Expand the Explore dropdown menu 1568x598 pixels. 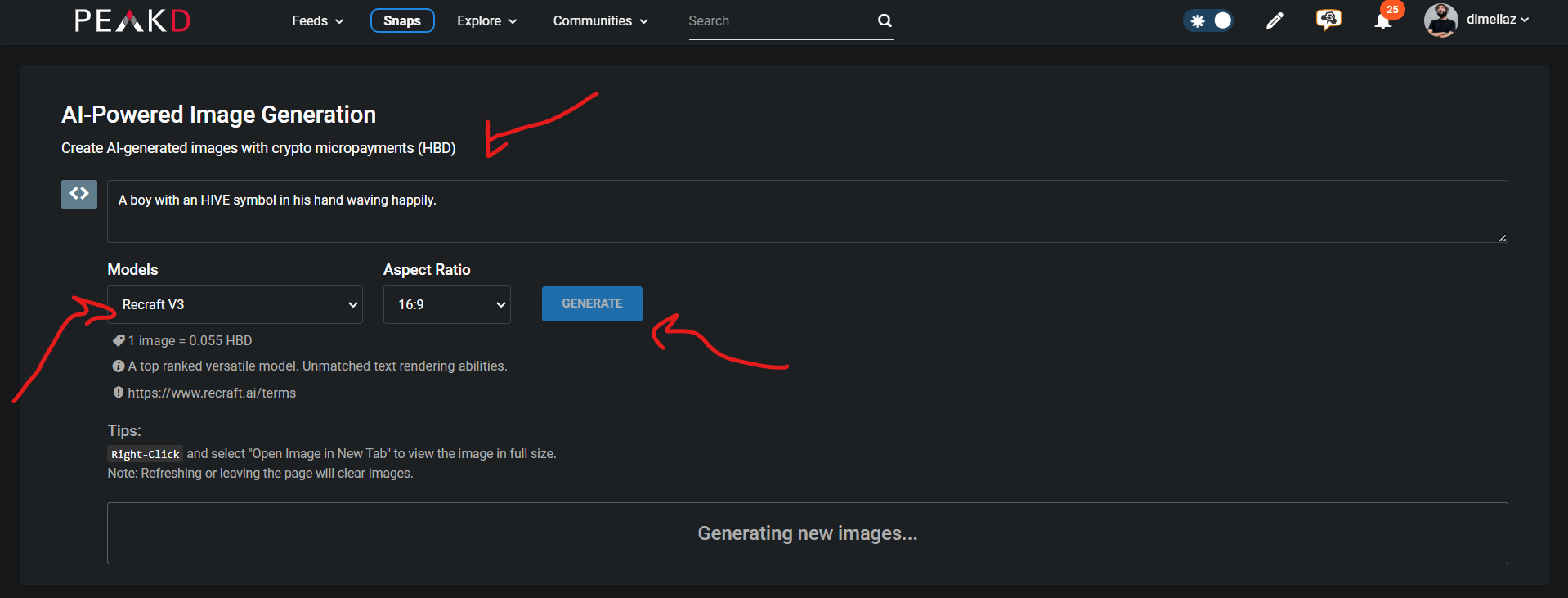click(x=487, y=20)
